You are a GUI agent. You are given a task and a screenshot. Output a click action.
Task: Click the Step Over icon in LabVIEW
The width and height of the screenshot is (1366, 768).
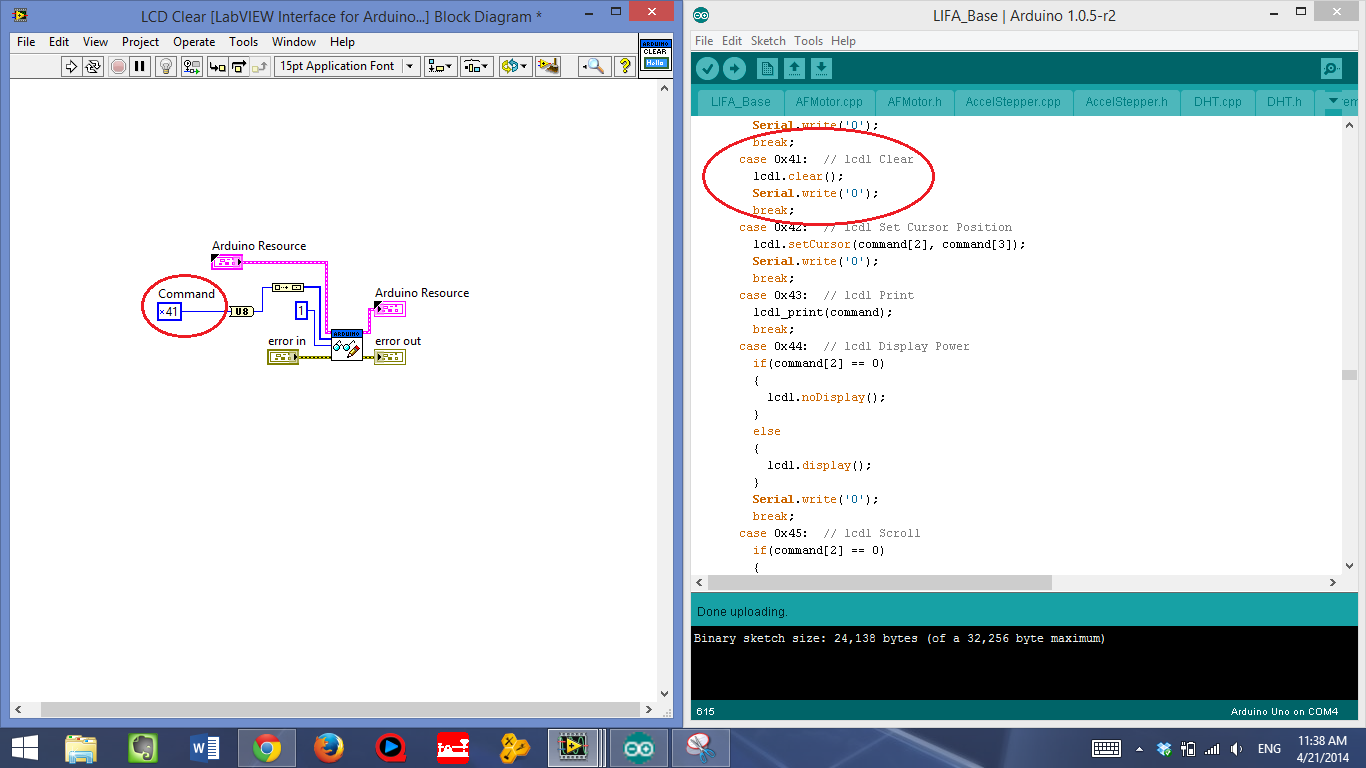coord(239,66)
